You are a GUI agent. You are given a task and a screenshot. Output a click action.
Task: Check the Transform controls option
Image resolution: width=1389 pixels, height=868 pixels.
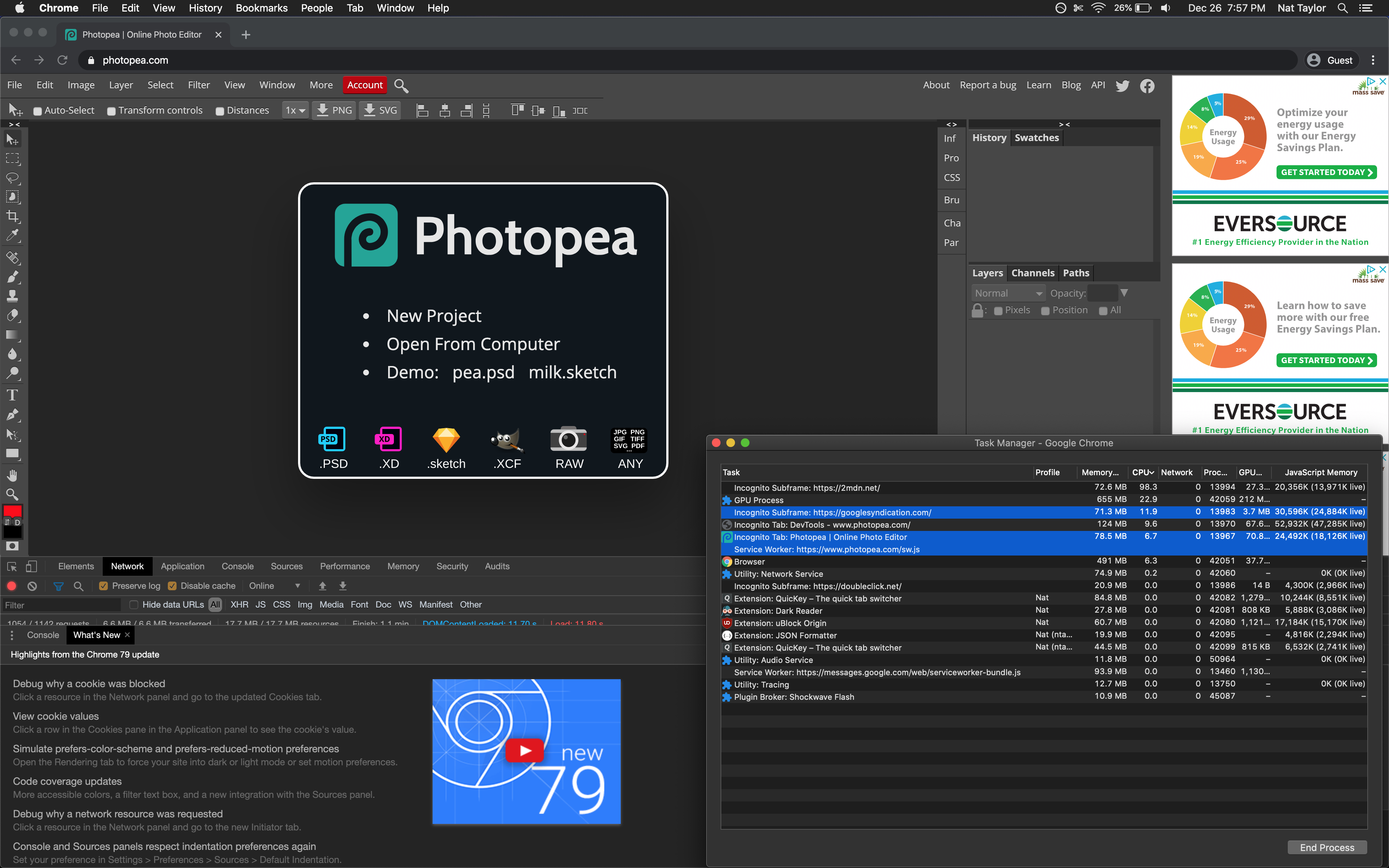[111, 111]
